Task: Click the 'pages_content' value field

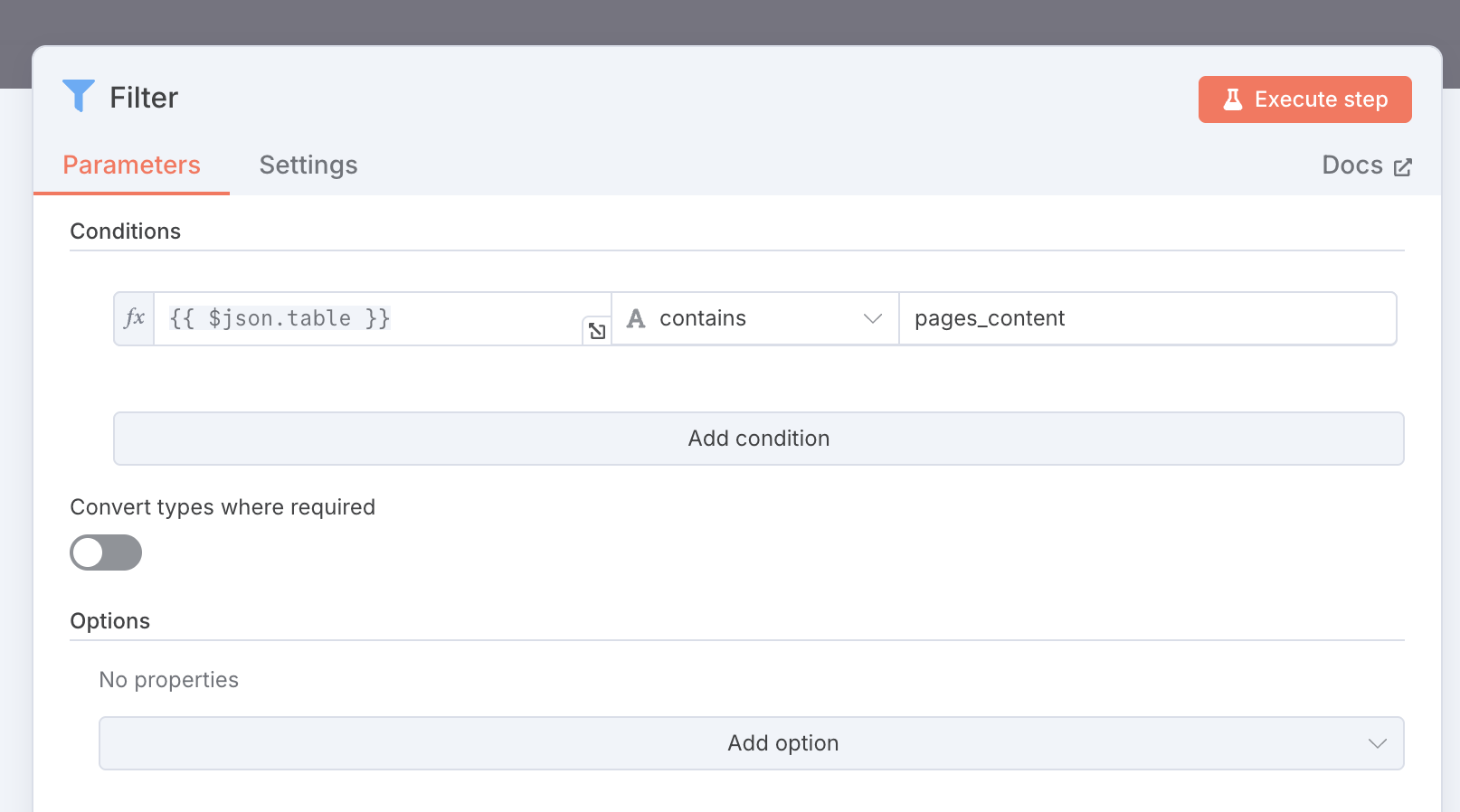Action: [x=1148, y=318]
